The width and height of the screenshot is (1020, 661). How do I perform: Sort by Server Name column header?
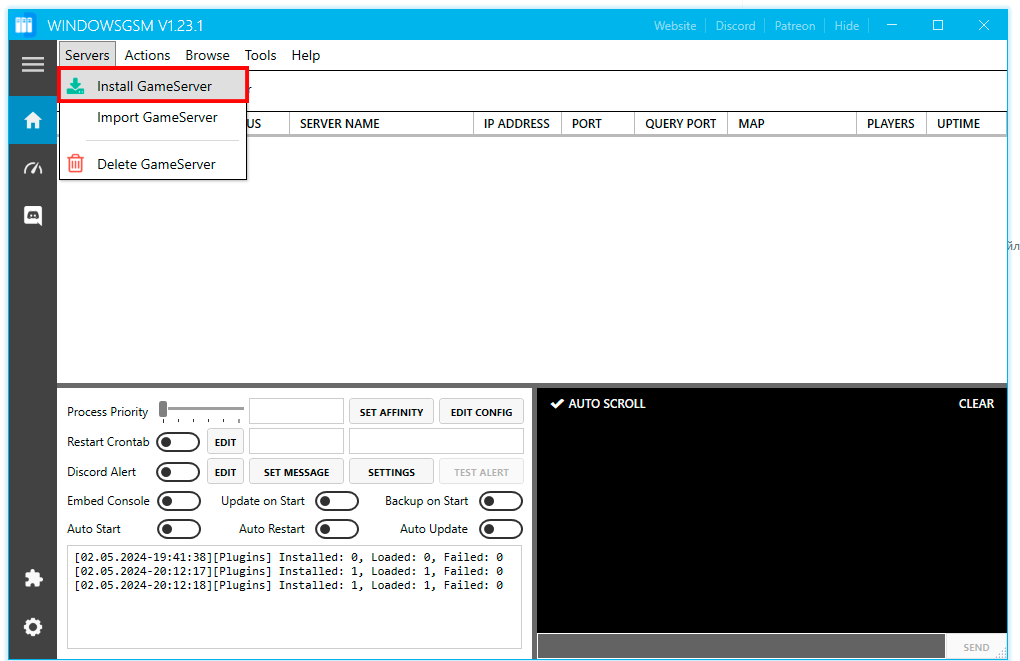point(381,124)
